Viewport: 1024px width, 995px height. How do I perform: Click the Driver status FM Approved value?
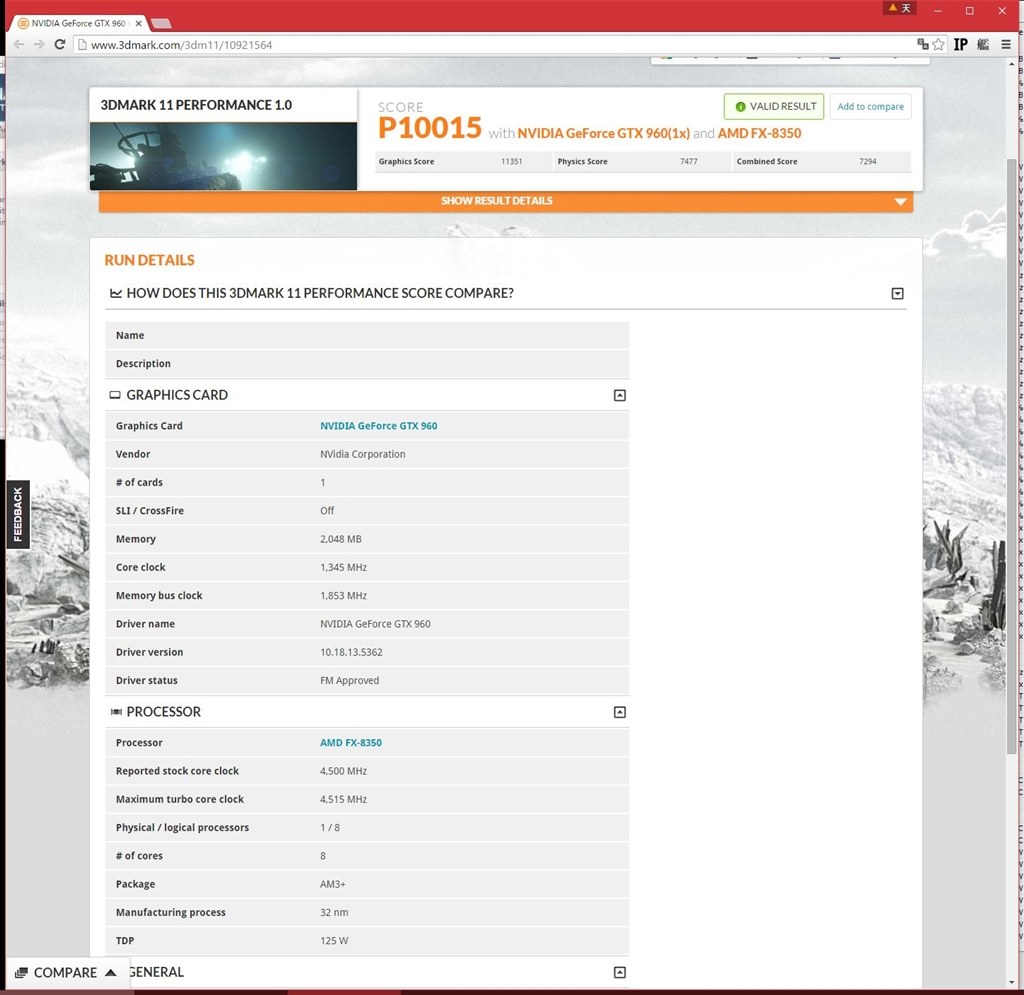[349, 680]
